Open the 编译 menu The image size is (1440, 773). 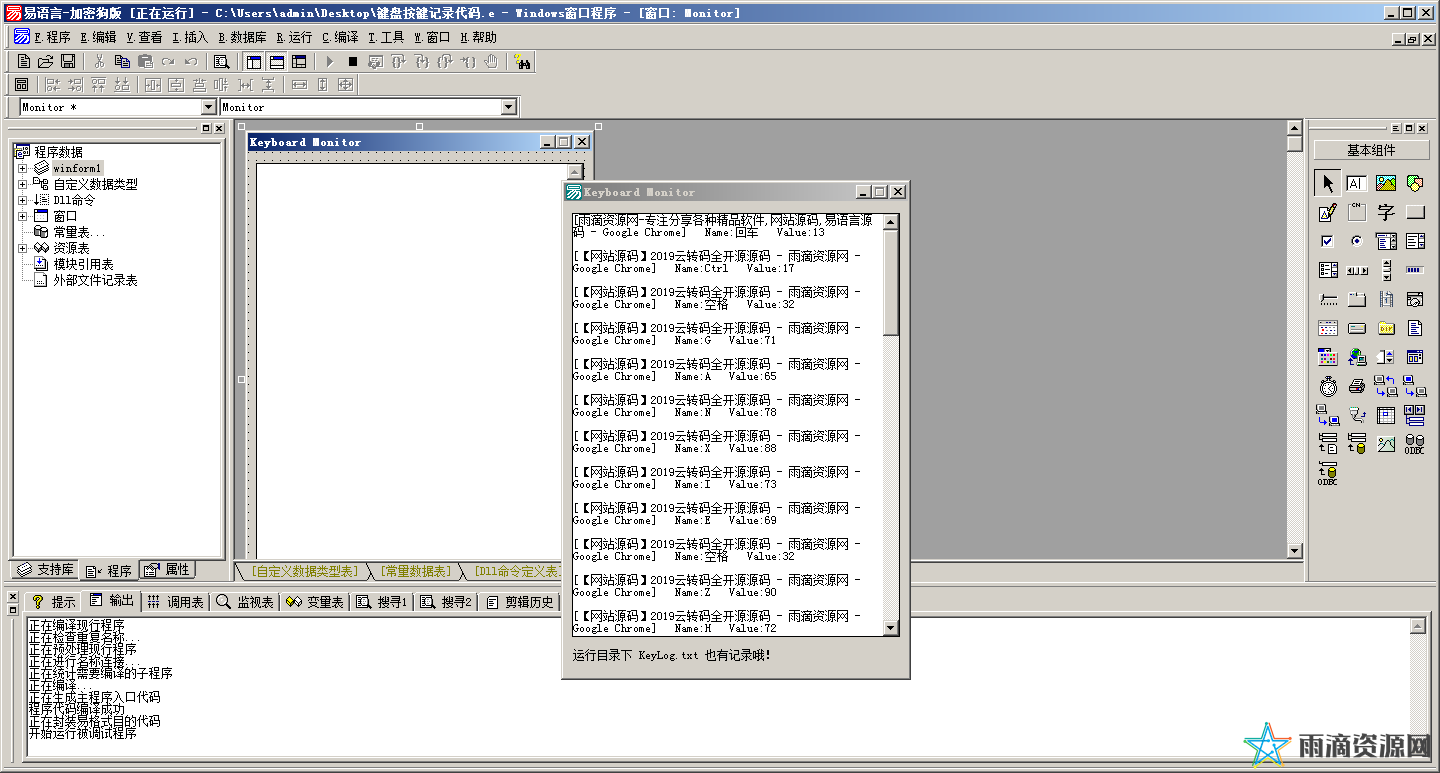coord(340,37)
